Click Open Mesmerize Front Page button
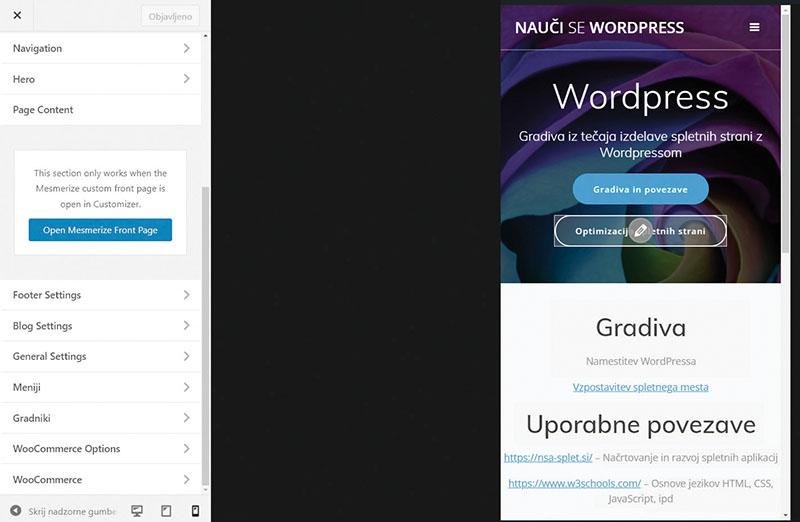800x522 pixels. (100, 230)
